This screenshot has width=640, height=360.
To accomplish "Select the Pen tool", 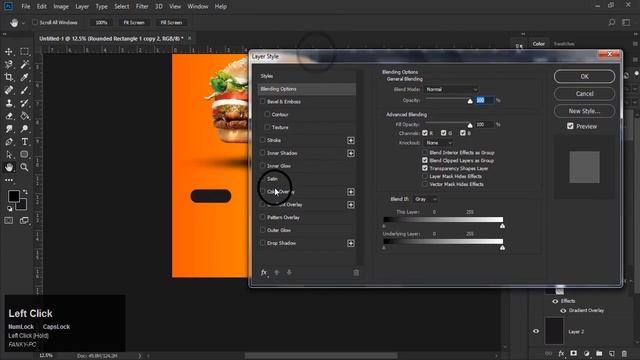I will [x=9, y=142].
